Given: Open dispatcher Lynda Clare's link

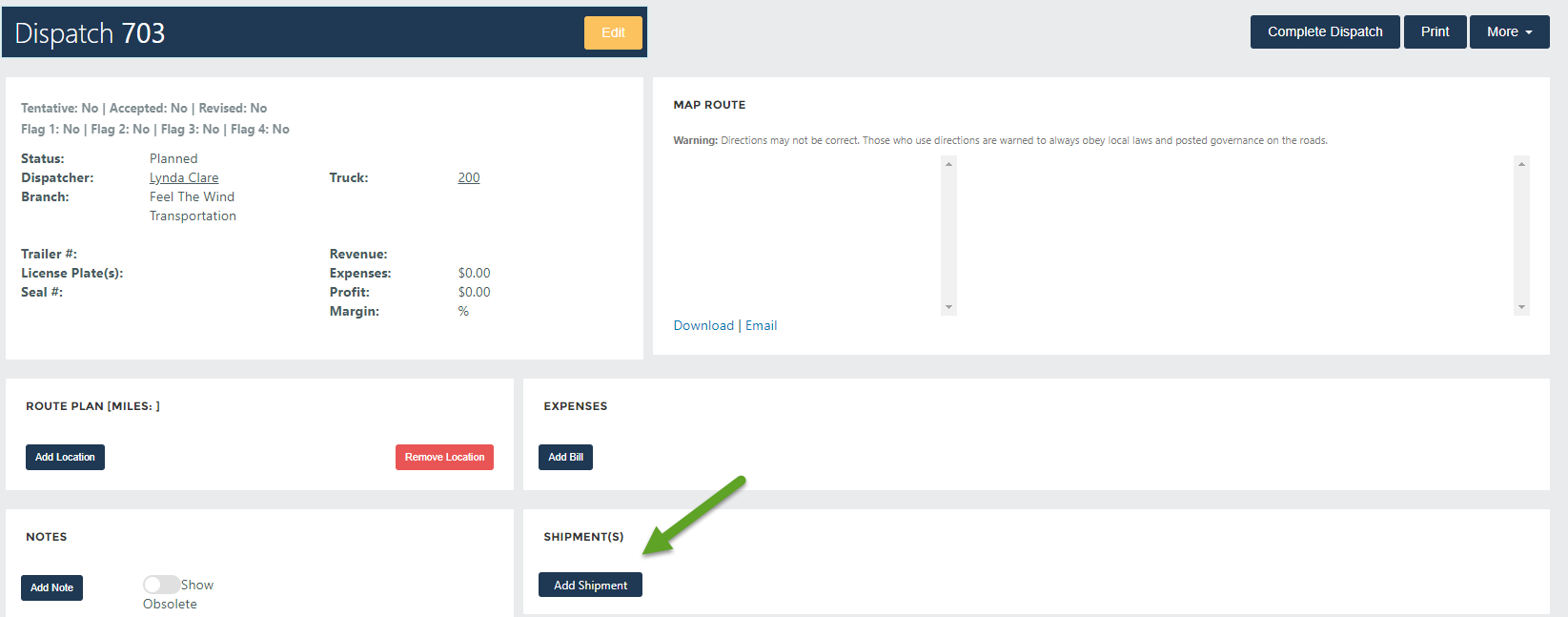Looking at the screenshot, I should click(184, 177).
